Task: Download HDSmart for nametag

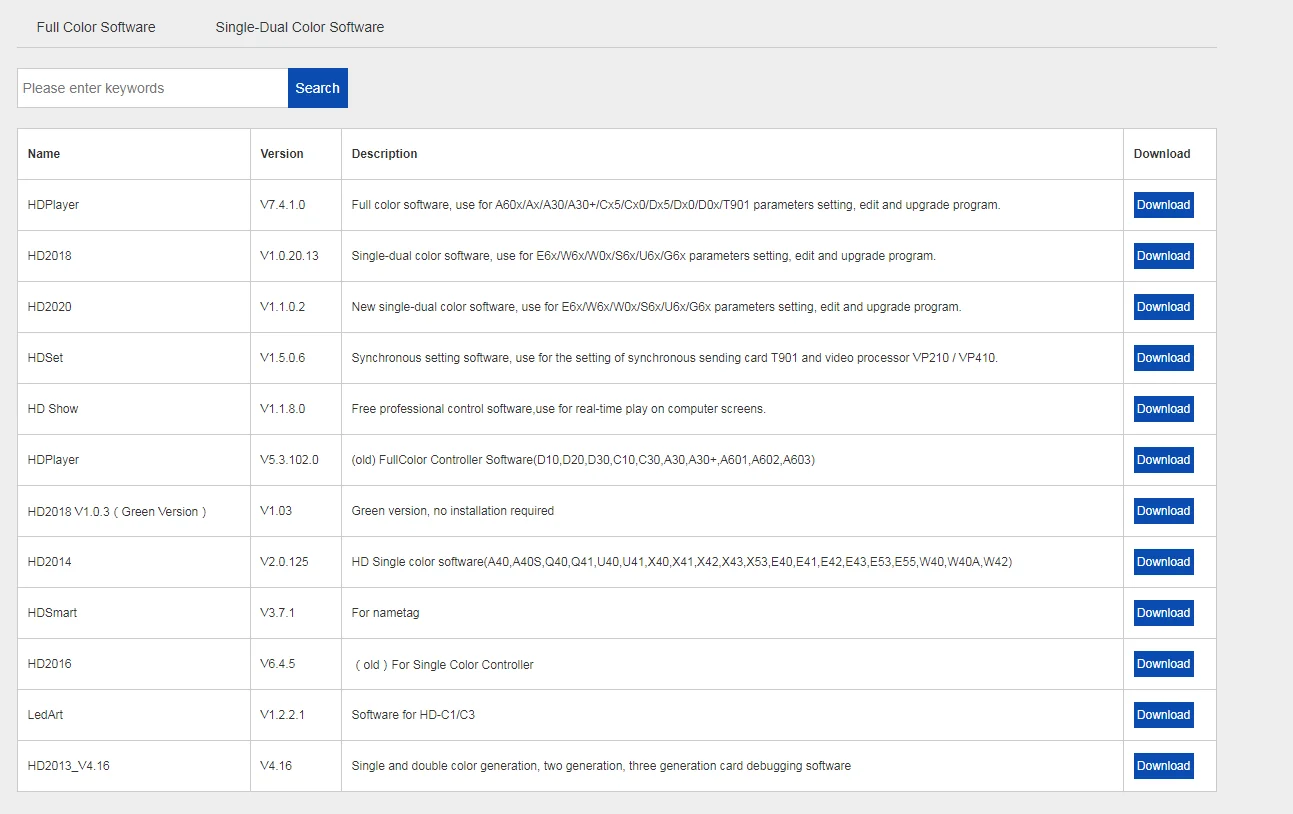Action: pos(1163,613)
